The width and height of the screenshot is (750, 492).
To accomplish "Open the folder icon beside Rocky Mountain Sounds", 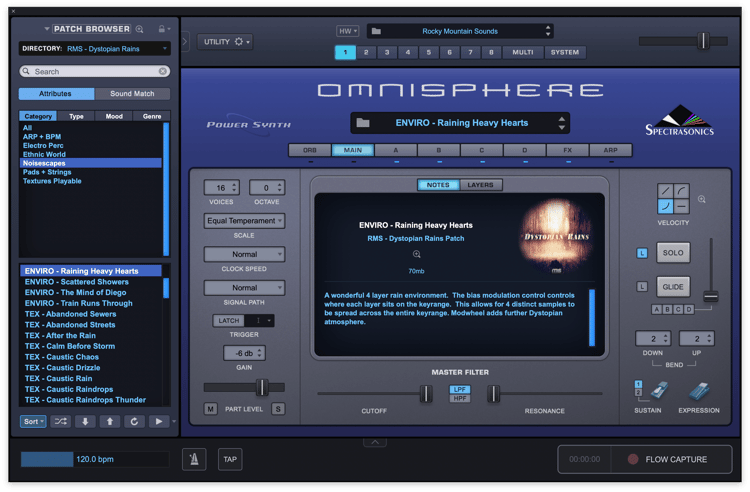I will pyautogui.click(x=376, y=31).
